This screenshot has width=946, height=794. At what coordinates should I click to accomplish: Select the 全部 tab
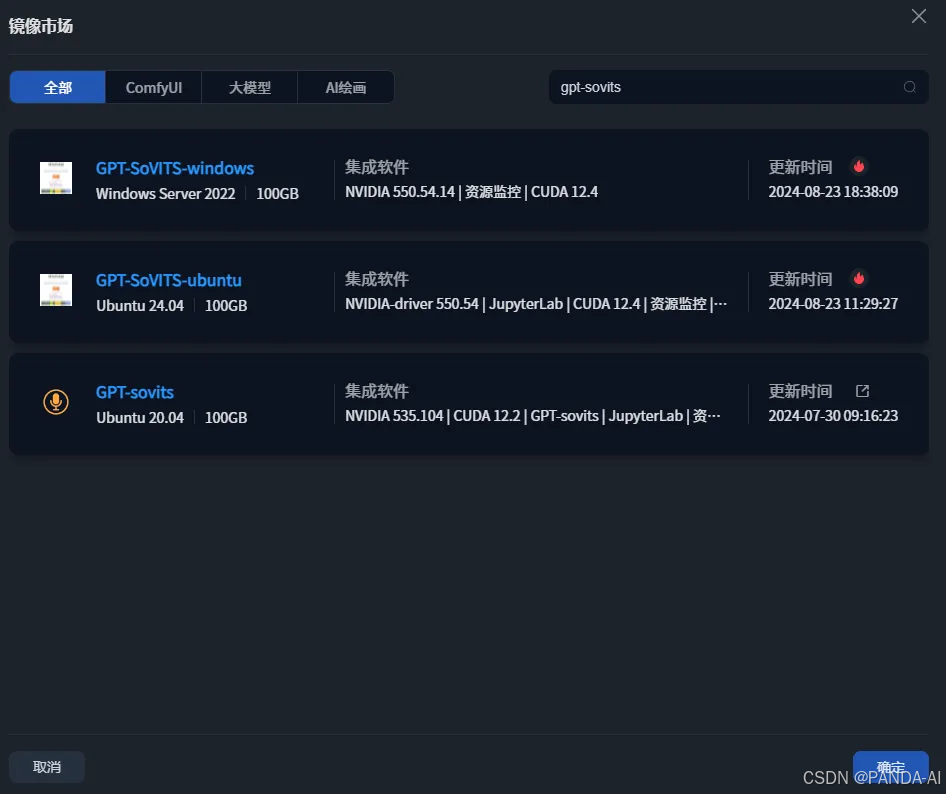click(57, 87)
